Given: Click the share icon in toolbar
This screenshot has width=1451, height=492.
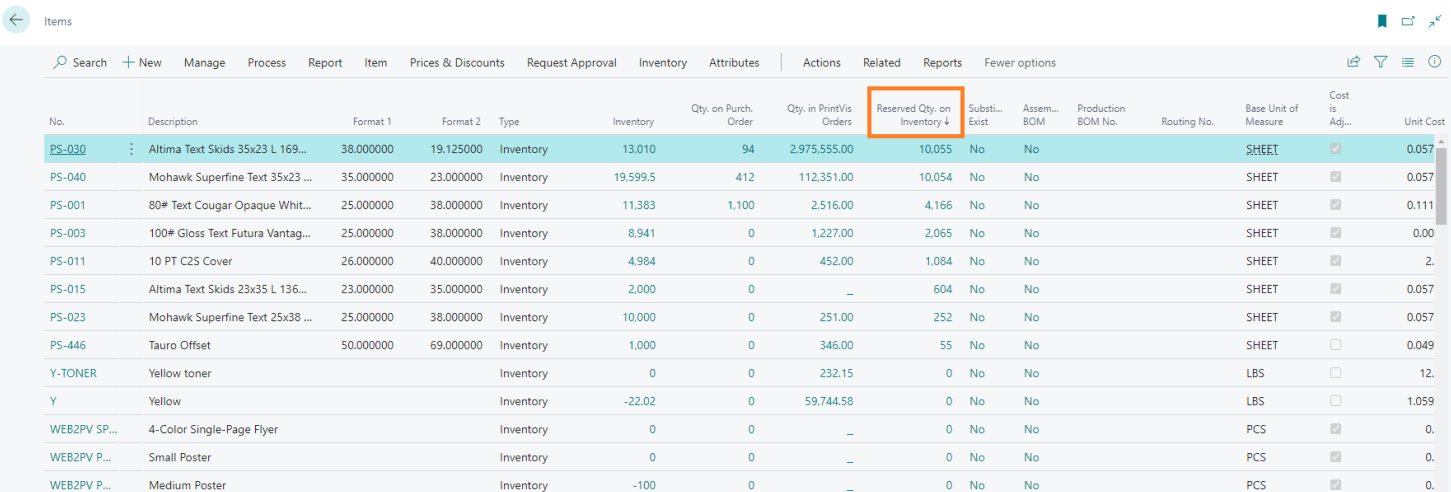Looking at the screenshot, I should click(1353, 62).
